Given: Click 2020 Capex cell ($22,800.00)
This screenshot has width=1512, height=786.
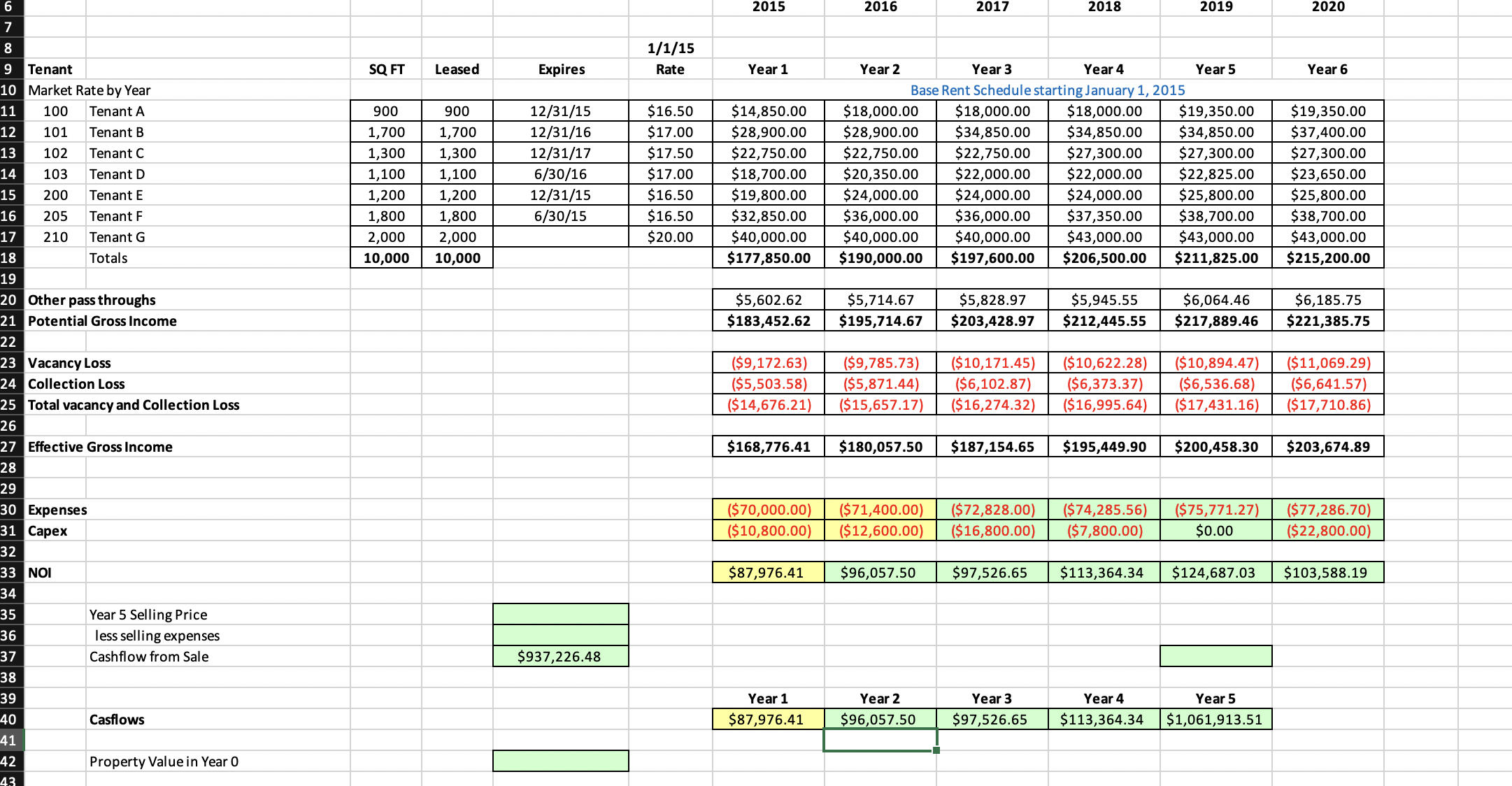Looking at the screenshot, I should (x=1327, y=531).
